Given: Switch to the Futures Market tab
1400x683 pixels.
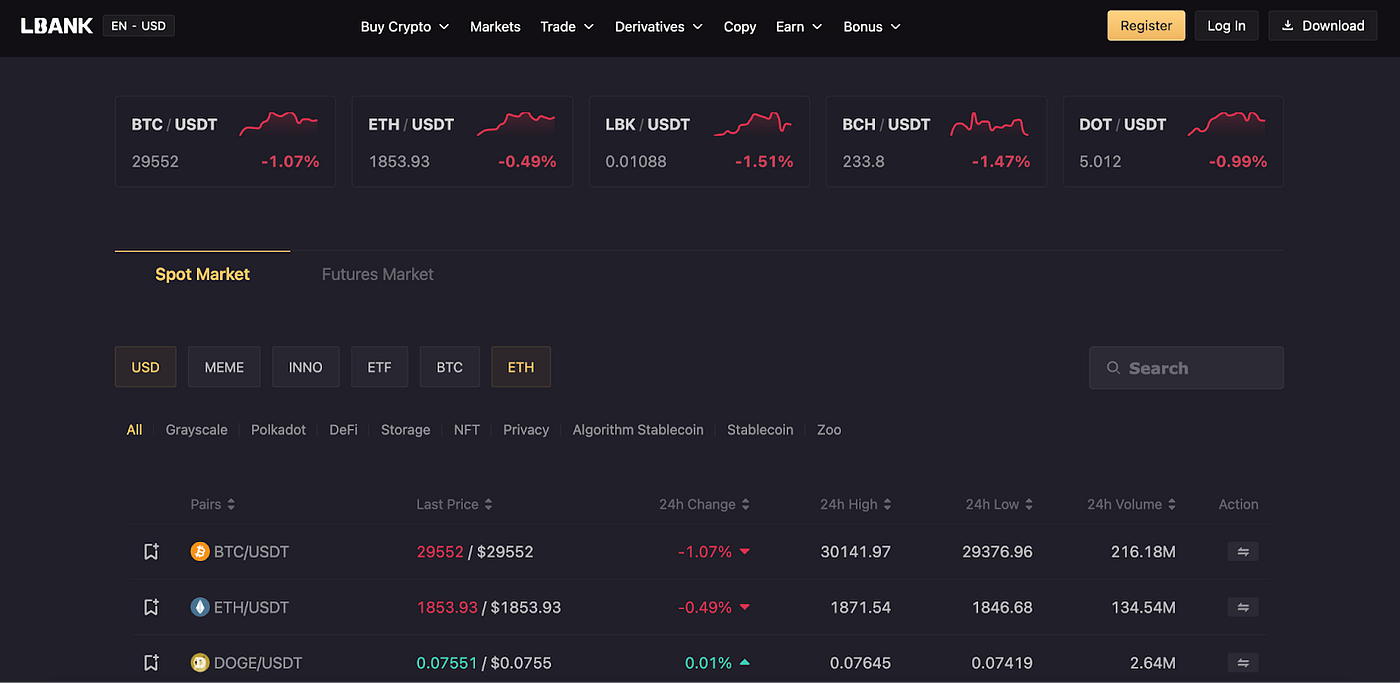Looking at the screenshot, I should point(377,274).
